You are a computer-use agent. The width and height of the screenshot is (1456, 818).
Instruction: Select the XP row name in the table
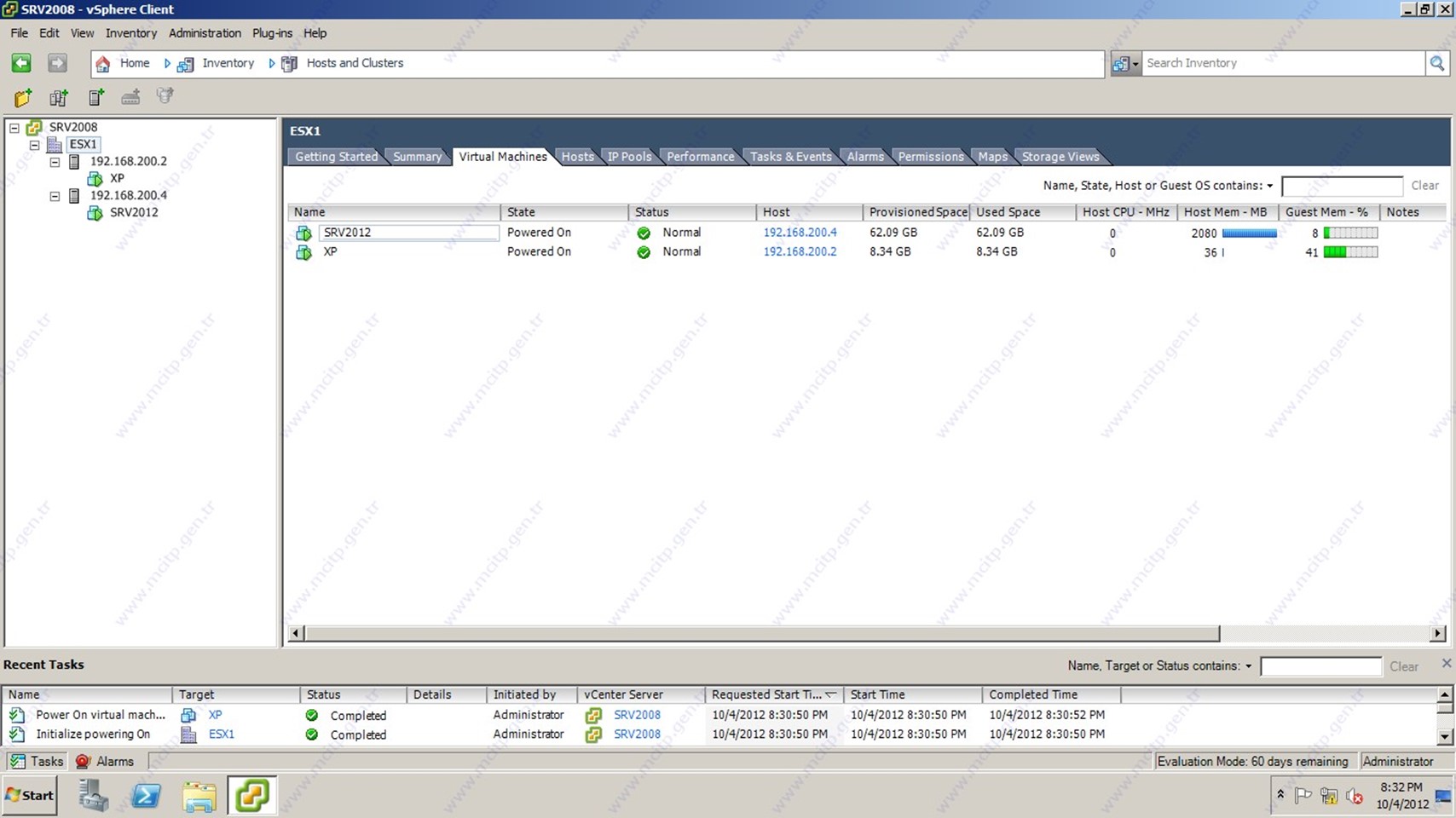point(330,252)
